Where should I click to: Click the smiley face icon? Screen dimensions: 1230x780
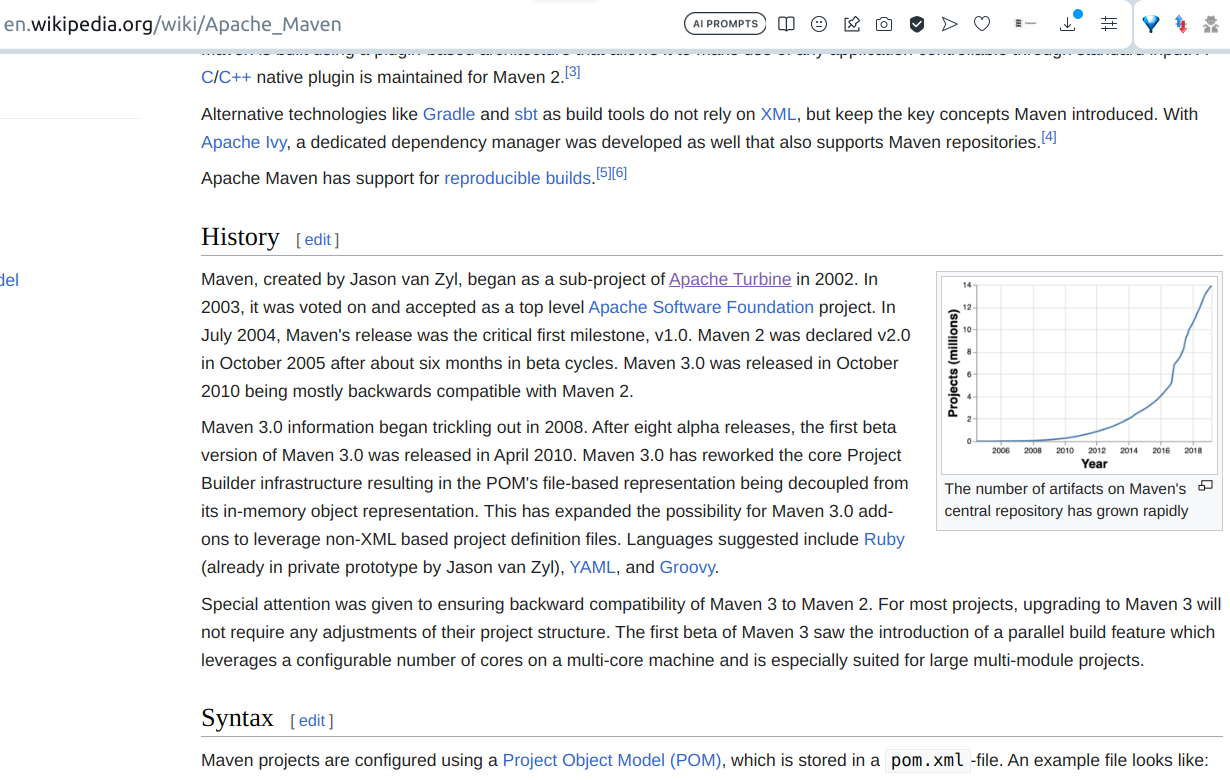click(x=819, y=24)
